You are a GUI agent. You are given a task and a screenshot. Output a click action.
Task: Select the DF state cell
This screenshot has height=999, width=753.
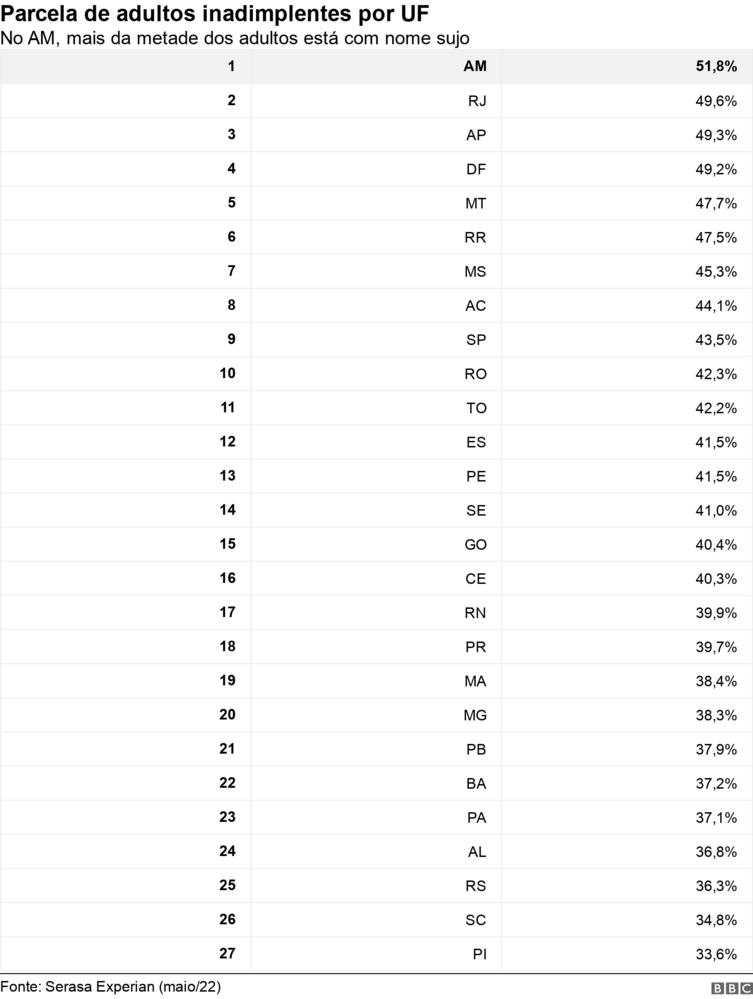476,169
